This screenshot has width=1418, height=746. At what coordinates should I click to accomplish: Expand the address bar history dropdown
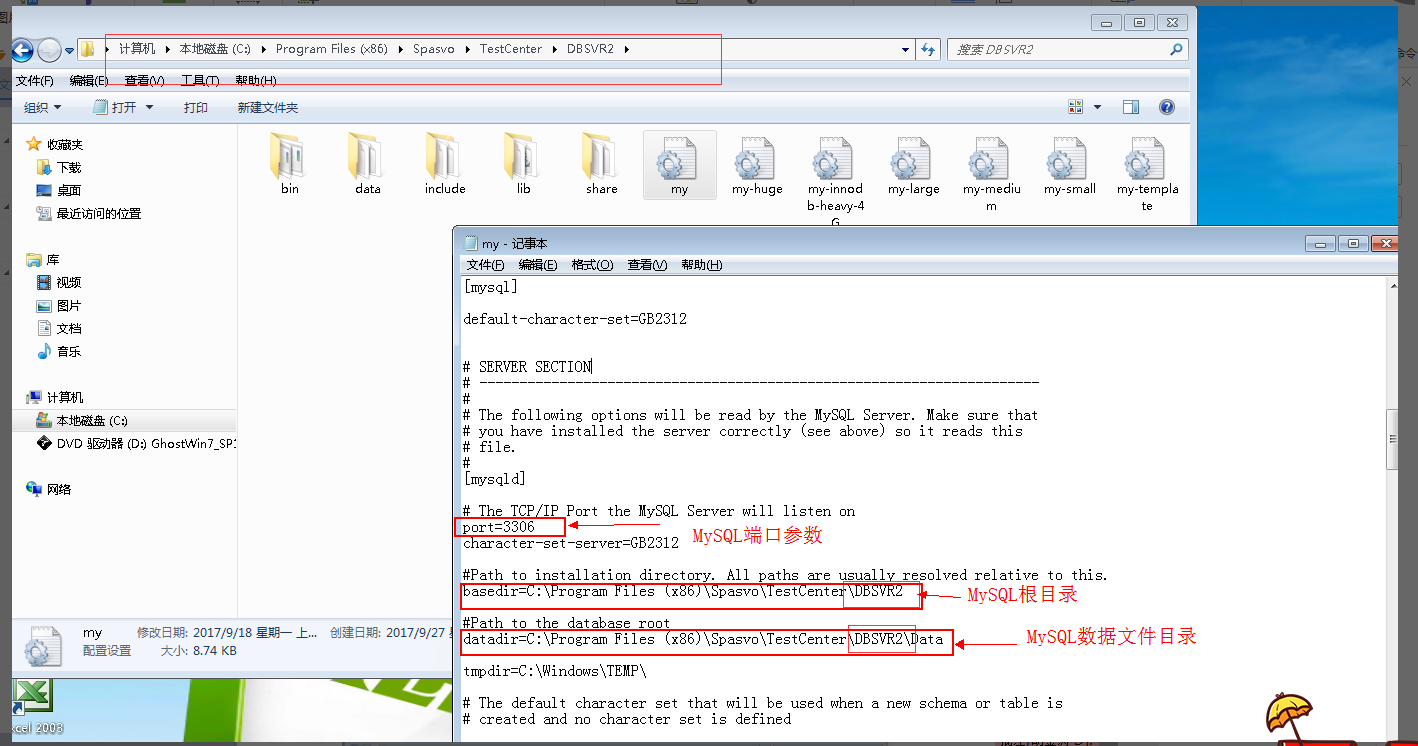[905, 49]
